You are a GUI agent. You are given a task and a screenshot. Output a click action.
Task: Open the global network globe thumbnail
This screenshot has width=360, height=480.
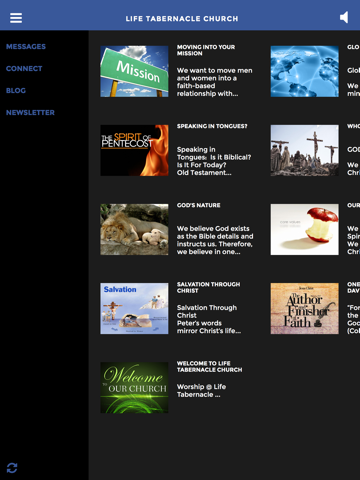coord(305,71)
